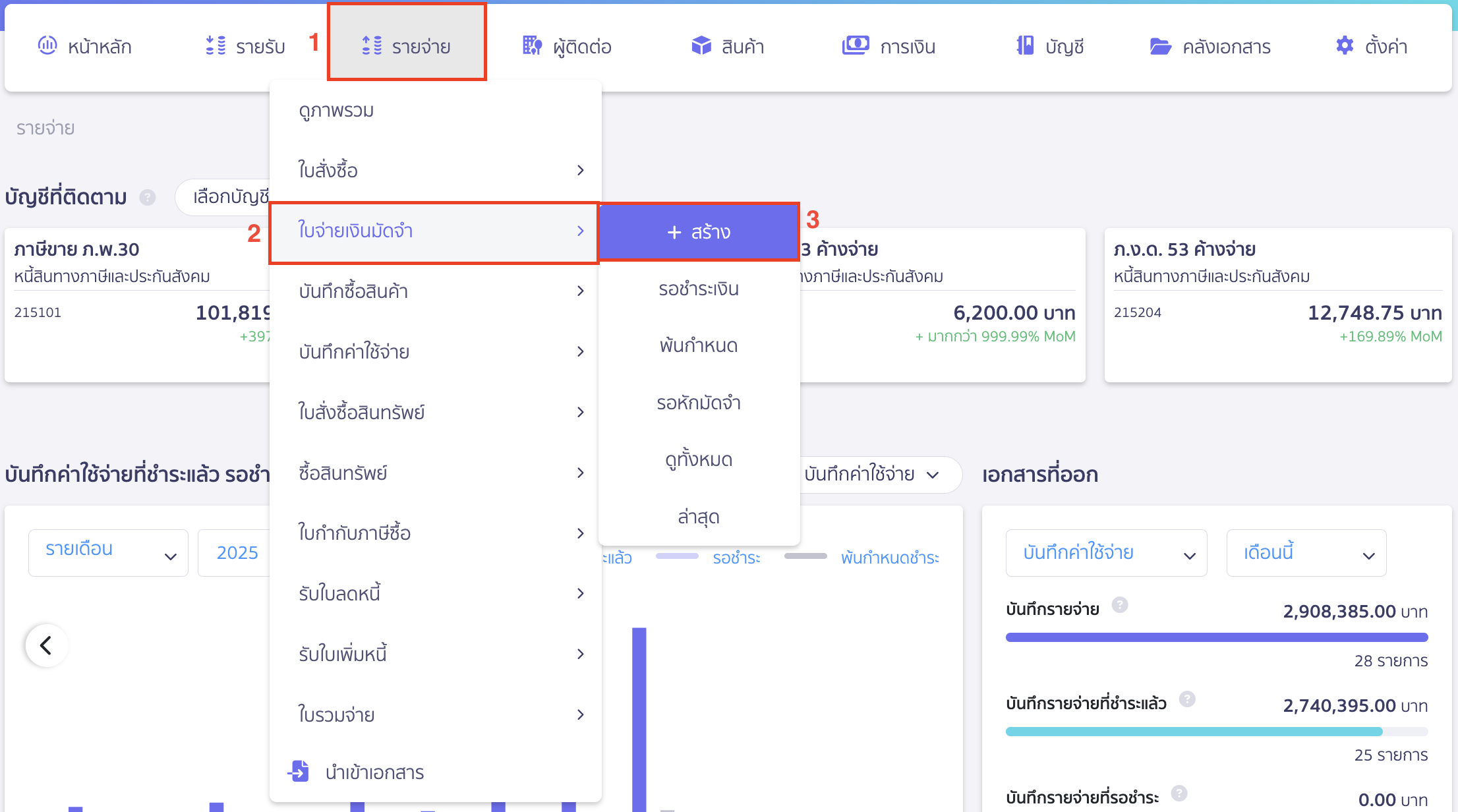Click the tallest purple chart bar
The height and width of the screenshot is (812, 1458).
coord(639,718)
